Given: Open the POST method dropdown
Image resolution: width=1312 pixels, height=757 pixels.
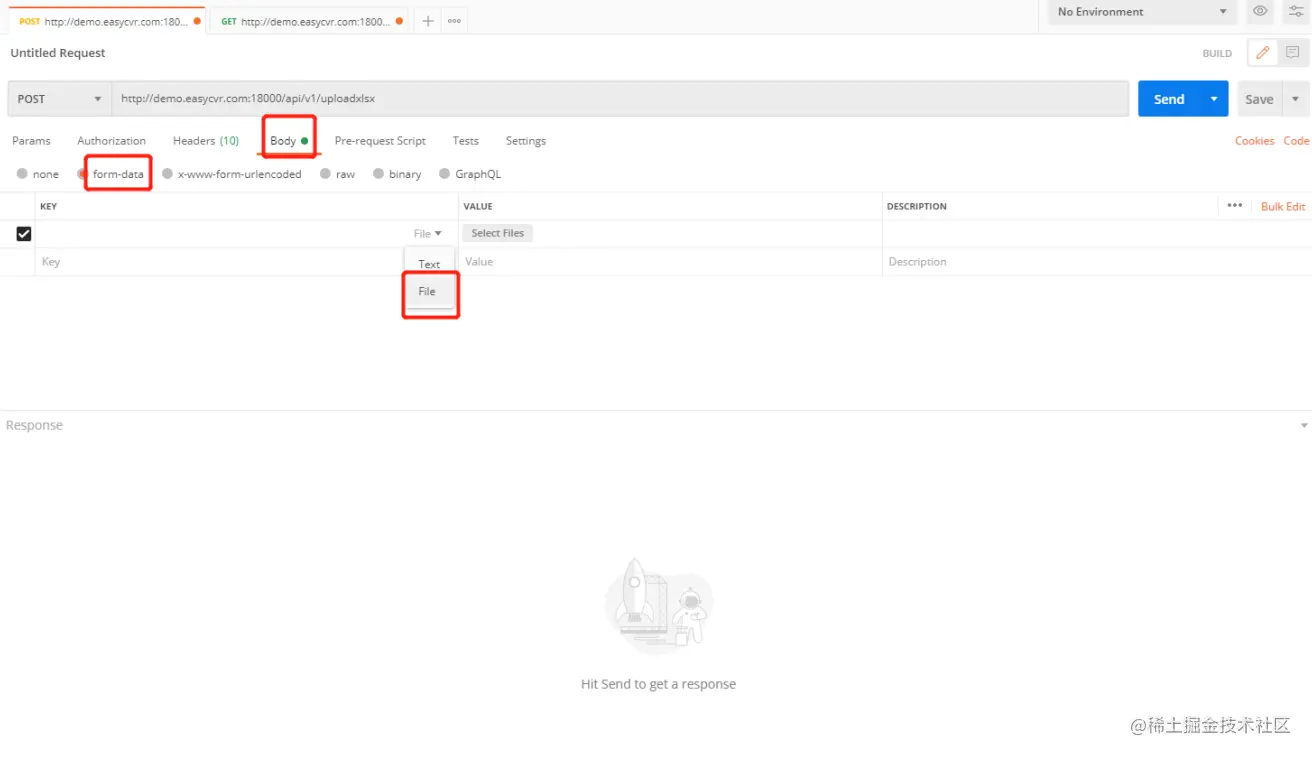Looking at the screenshot, I should click(x=58, y=99).
